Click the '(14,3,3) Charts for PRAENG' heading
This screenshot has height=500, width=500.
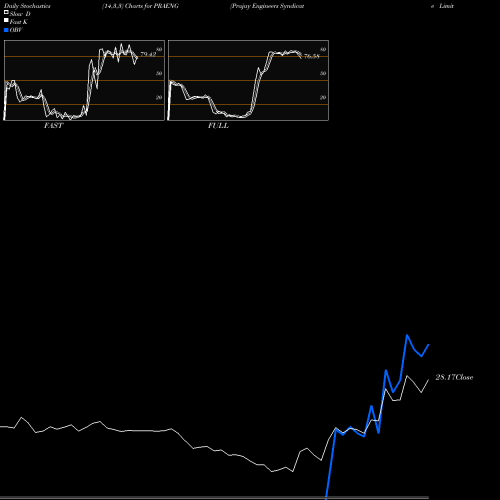(140, 6)
